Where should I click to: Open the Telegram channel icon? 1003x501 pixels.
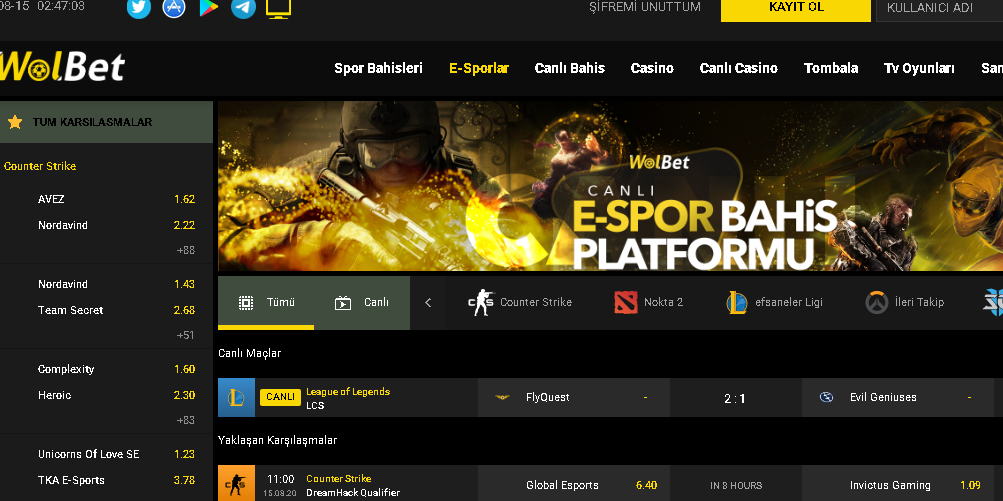pyautogui.click(x=243, y=7)
